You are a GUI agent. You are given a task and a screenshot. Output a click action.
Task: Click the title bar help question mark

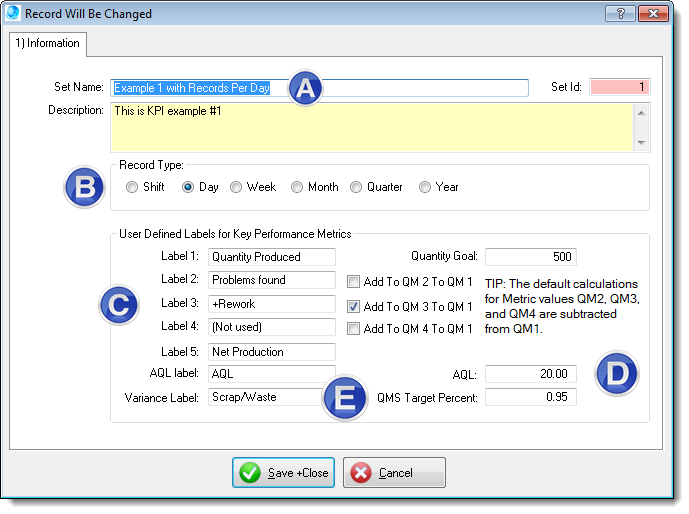click(x=622, y=14)
